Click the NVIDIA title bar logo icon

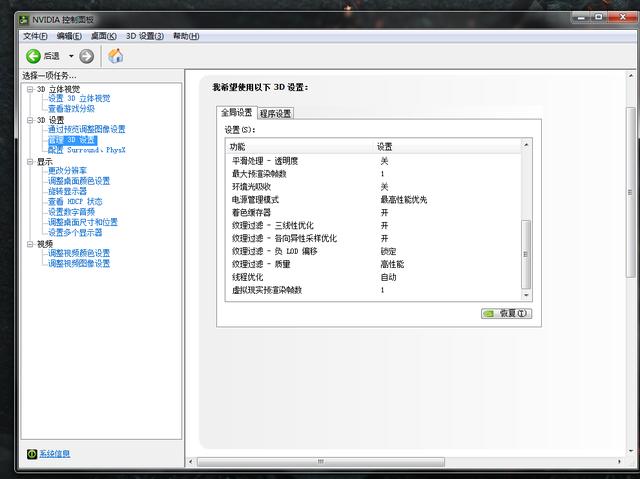(24, 19)
